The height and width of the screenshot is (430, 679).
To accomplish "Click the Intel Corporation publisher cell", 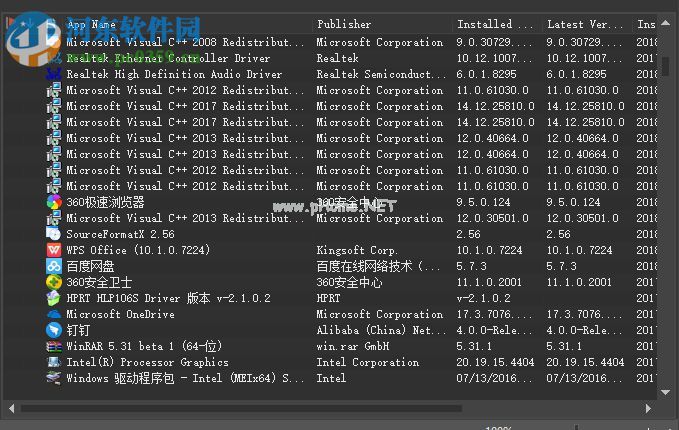I will click(368, 362).
